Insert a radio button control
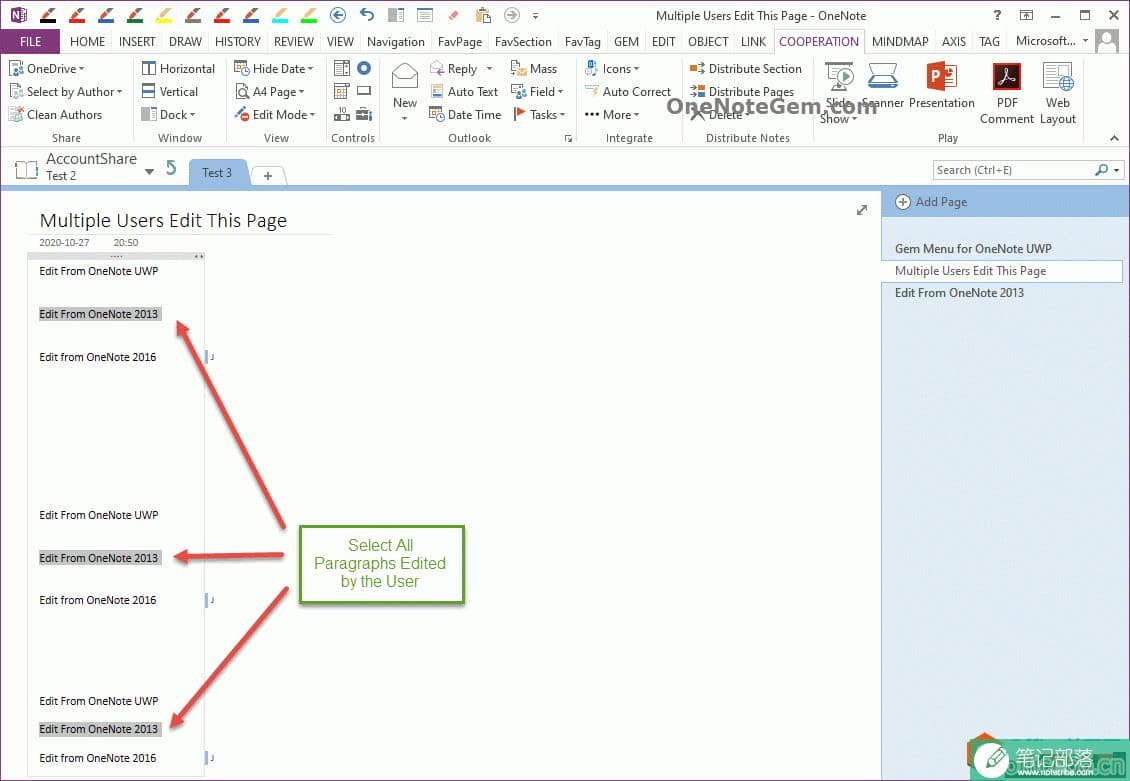The image size is (1130, 781). tap(364, 68)
